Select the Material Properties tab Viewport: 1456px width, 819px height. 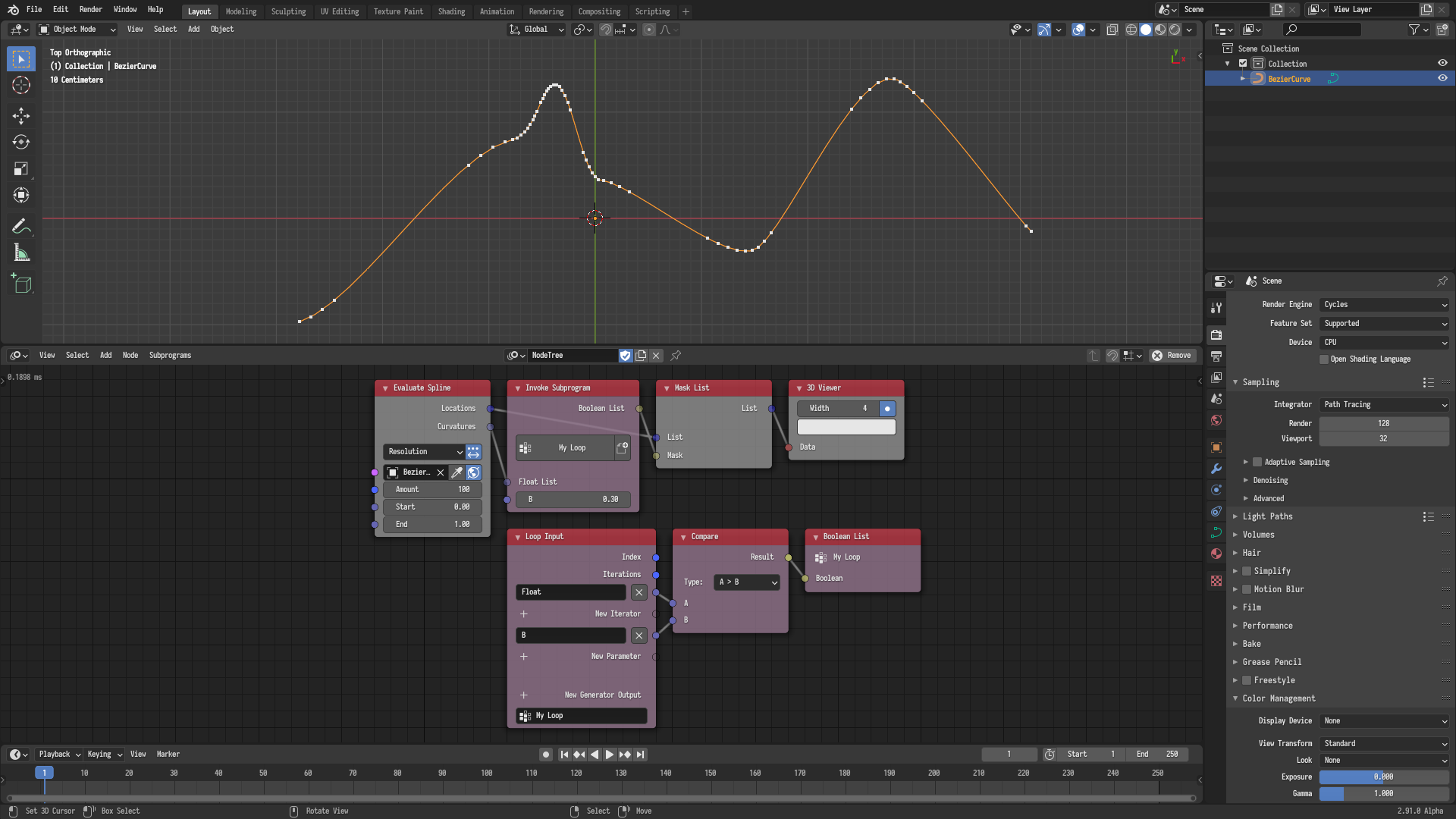pos(1216,554)
